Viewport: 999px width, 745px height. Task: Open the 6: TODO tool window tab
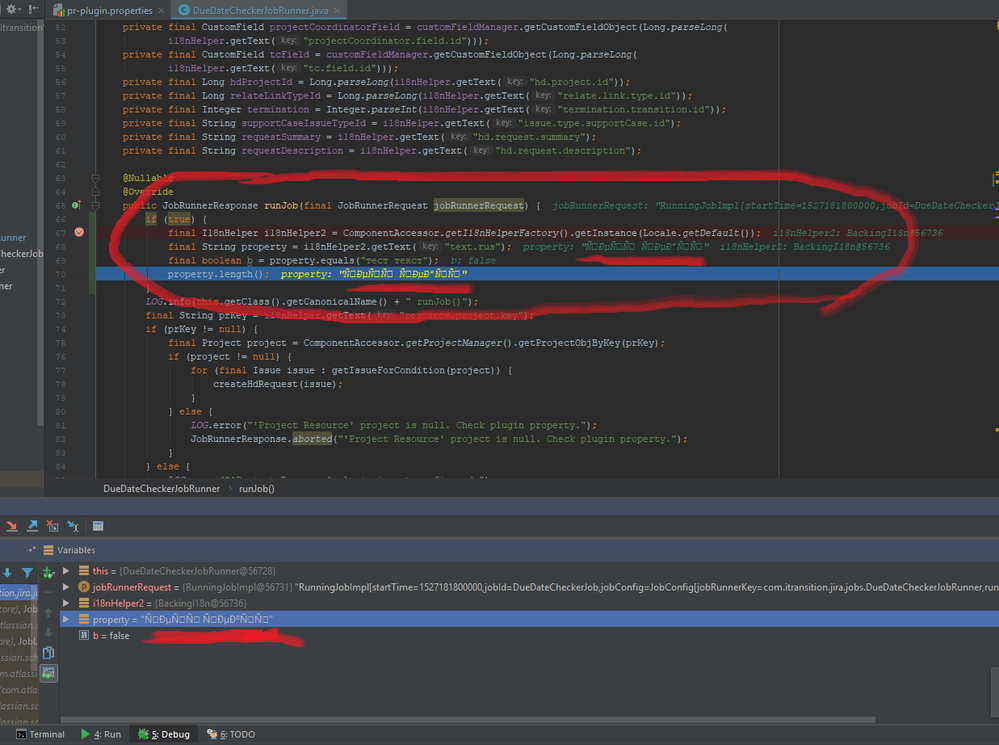[x=231, y=734]
